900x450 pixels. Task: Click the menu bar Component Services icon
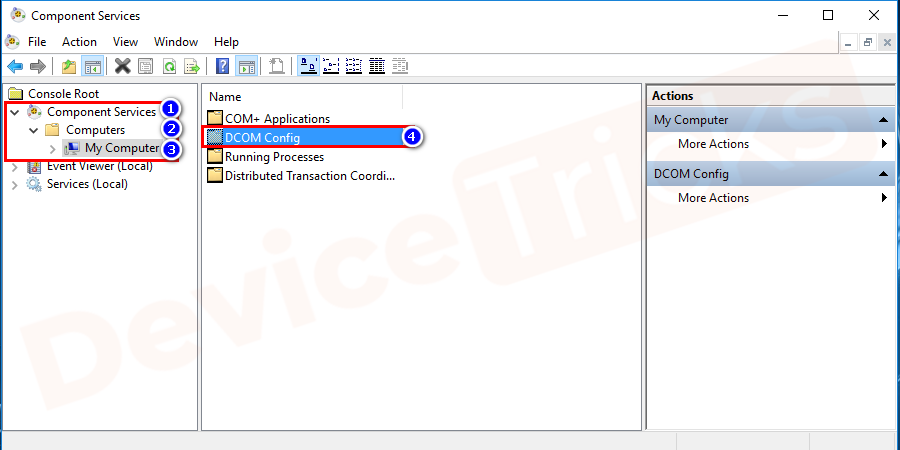coord(12,42)
